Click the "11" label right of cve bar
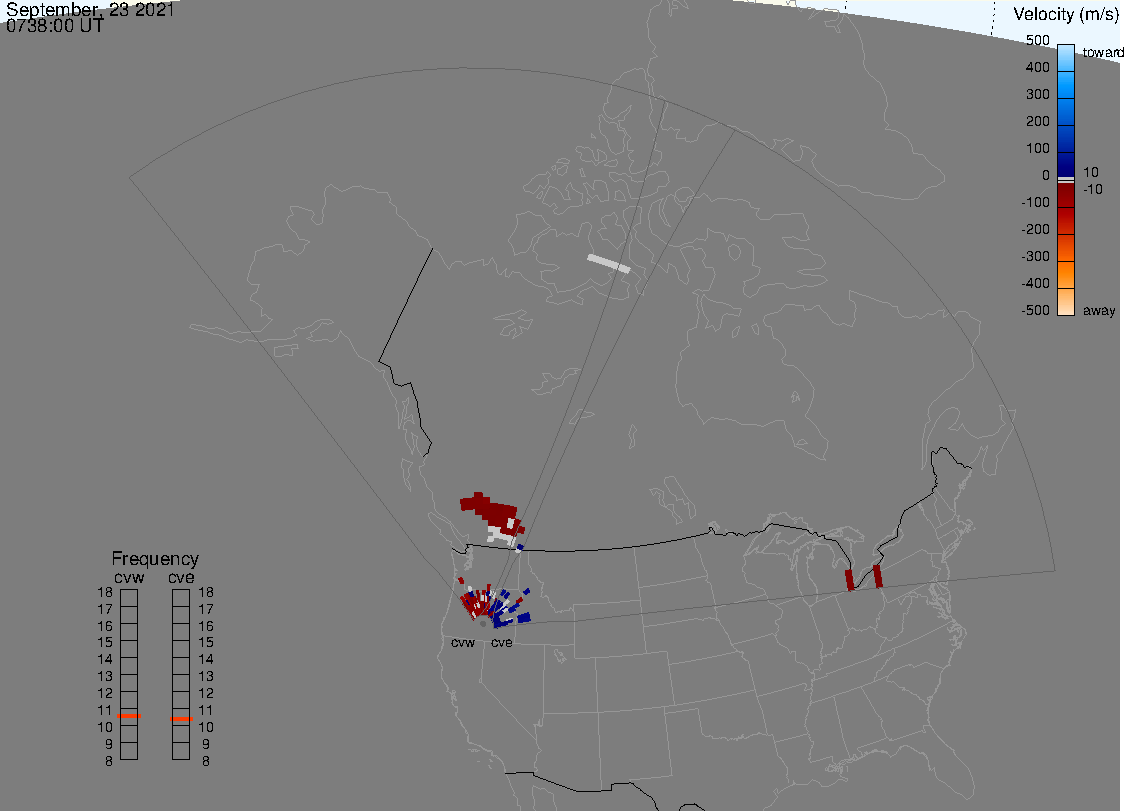 point(206,710)
